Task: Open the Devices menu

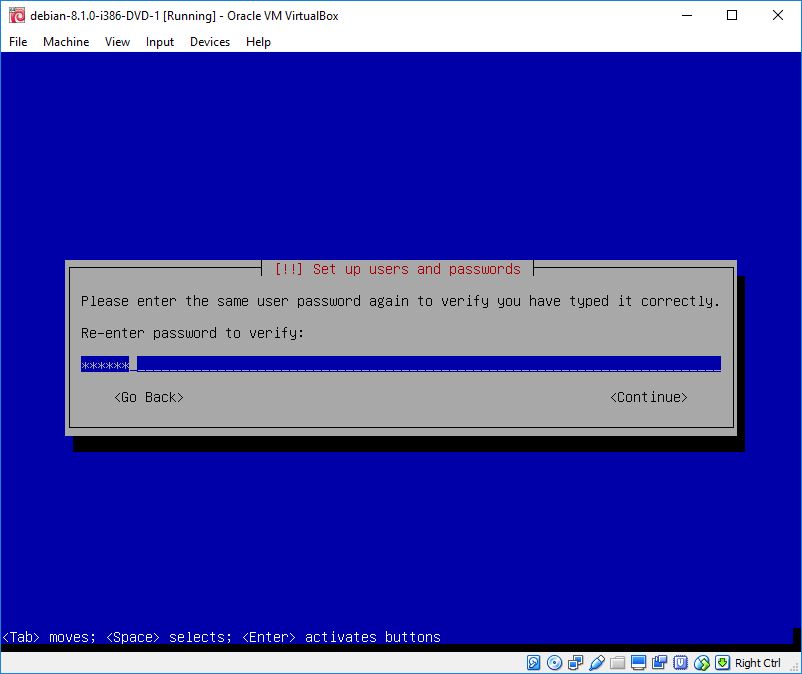Action: [x=210, y=42]
